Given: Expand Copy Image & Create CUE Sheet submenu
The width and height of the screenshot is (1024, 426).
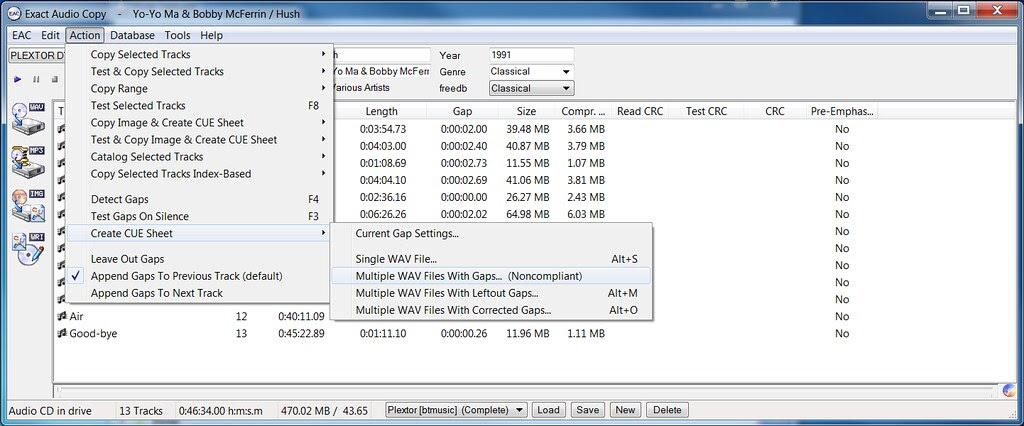Looking at the screenshot, I should tap(200, 122).
